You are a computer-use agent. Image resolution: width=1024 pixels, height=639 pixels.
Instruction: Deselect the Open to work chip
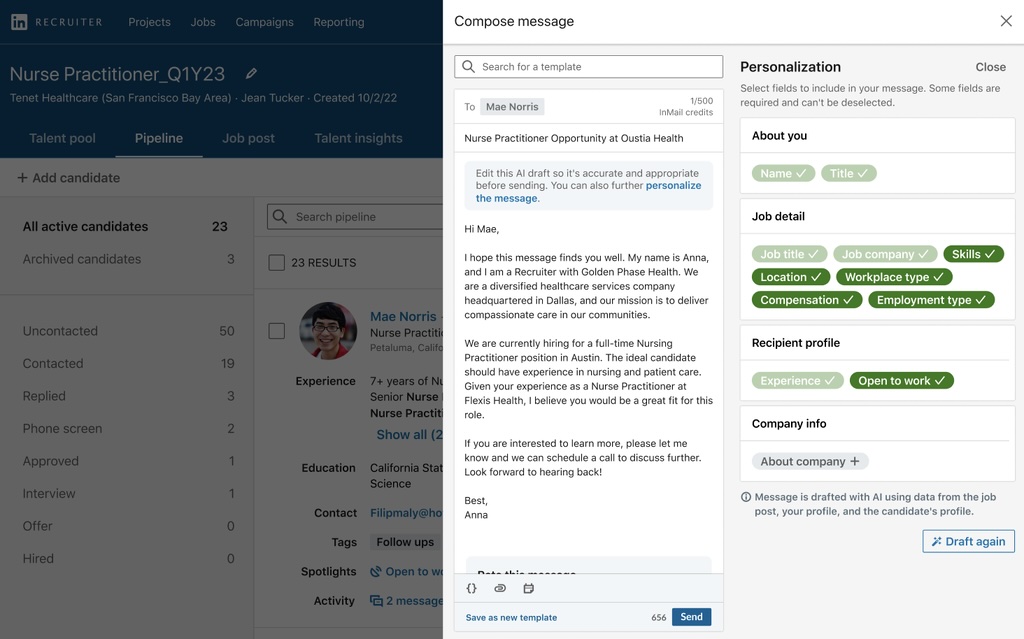[901, 380]
